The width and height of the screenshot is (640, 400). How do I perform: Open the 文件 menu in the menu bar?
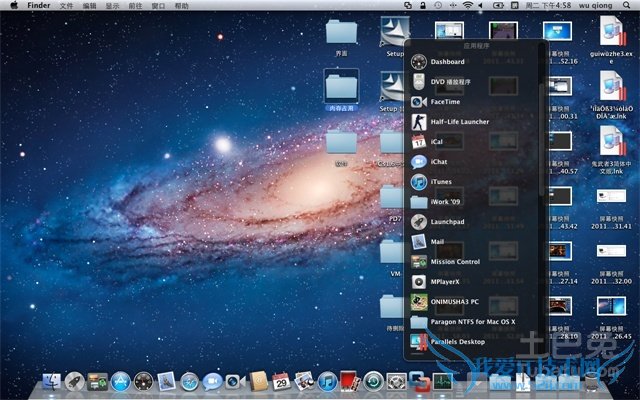[x=66, y=6]
